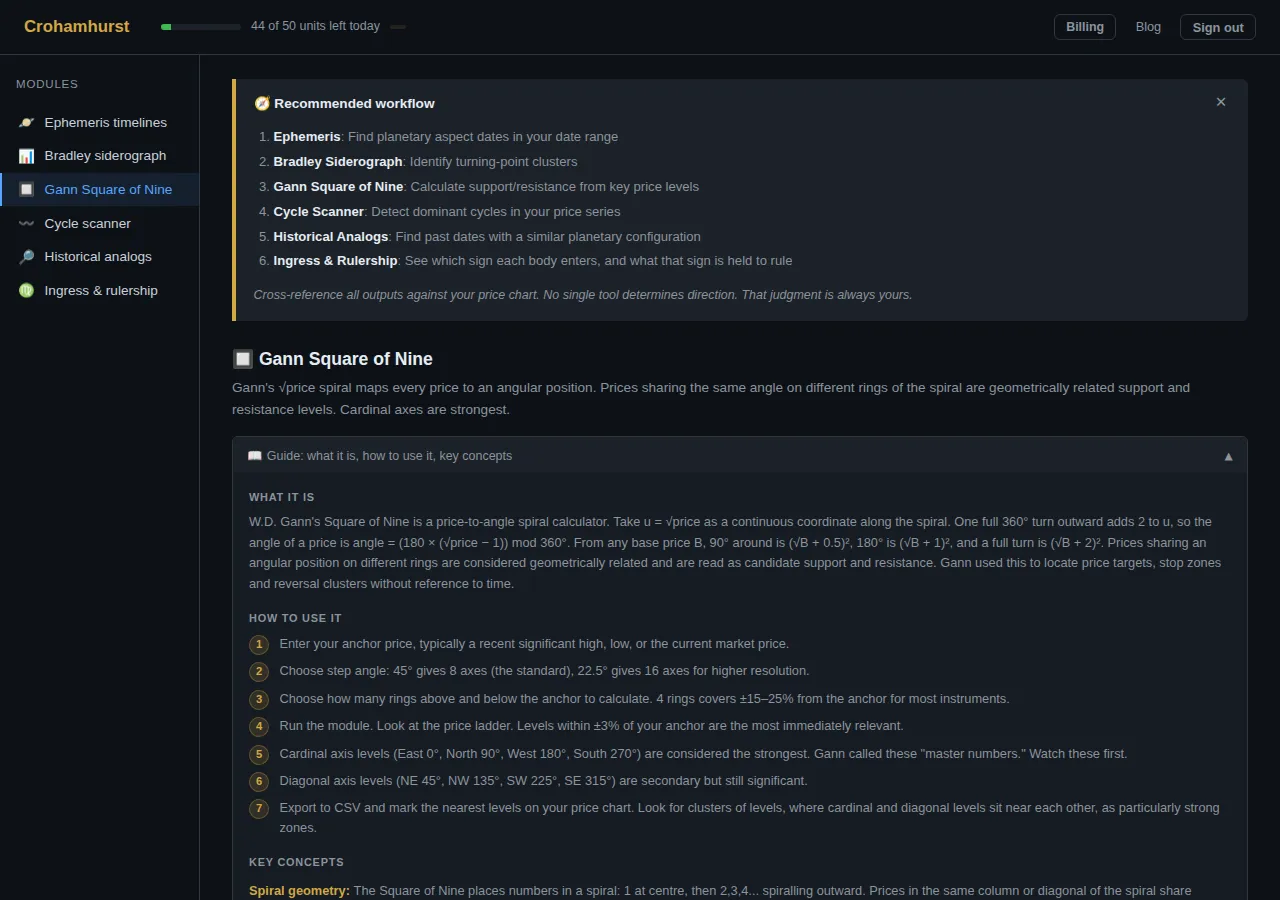Open the Historical analogs module
The width and height of the screenshot is (1280, 900).
tap(100, 257)
